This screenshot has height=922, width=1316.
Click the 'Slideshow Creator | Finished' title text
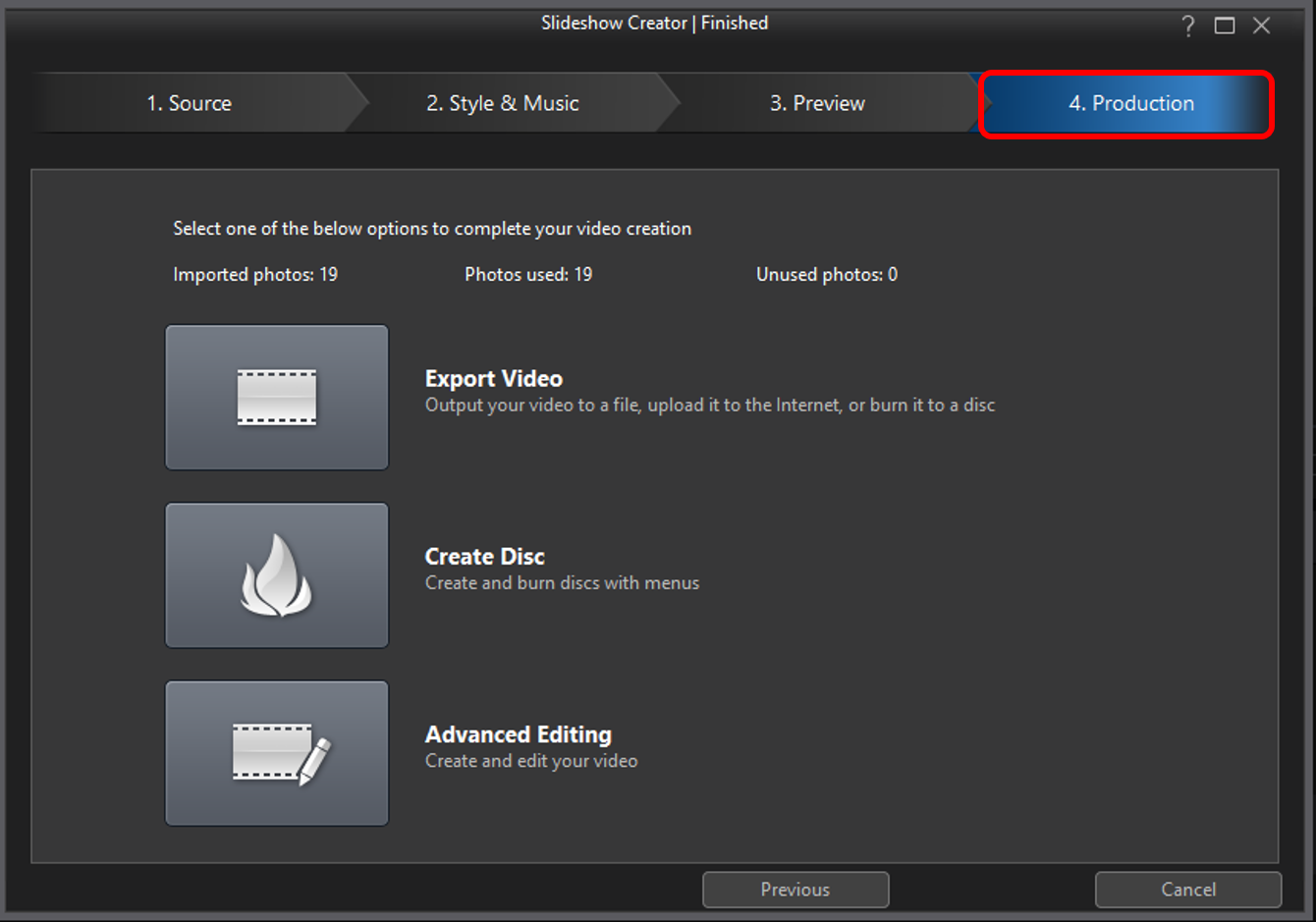tap(655, 23)
